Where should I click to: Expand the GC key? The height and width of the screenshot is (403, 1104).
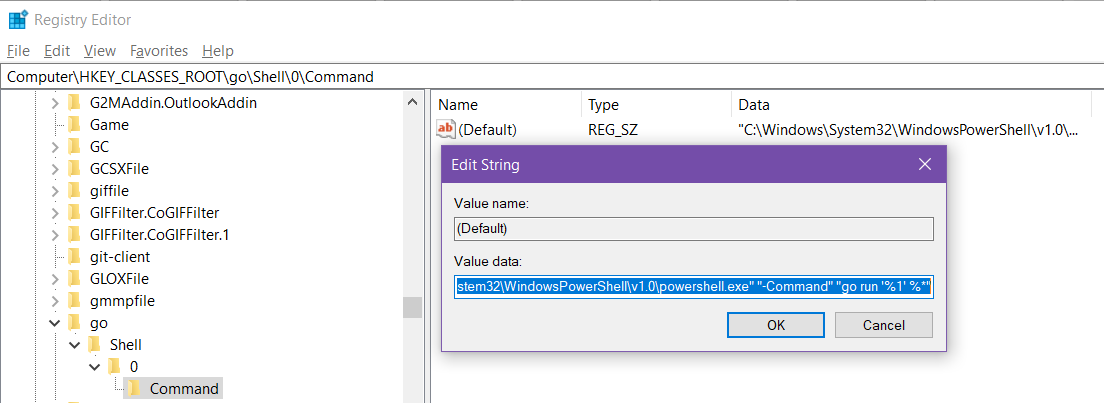coord(55,147)
